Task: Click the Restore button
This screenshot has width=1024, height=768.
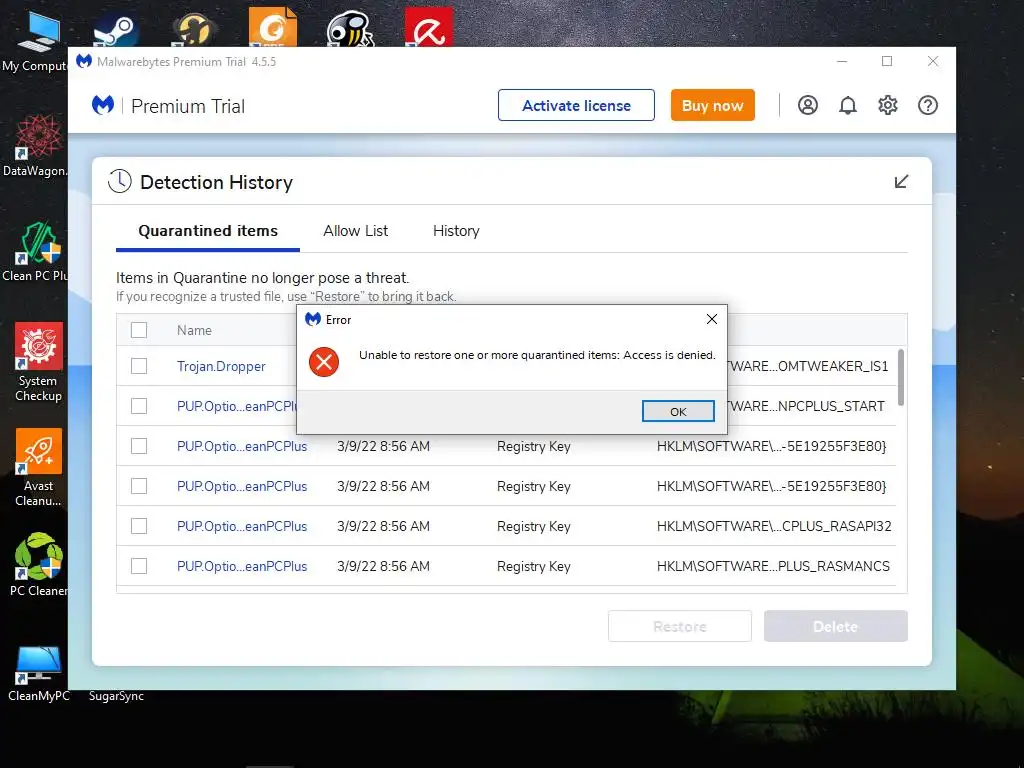Action: [x=680, y=626]
